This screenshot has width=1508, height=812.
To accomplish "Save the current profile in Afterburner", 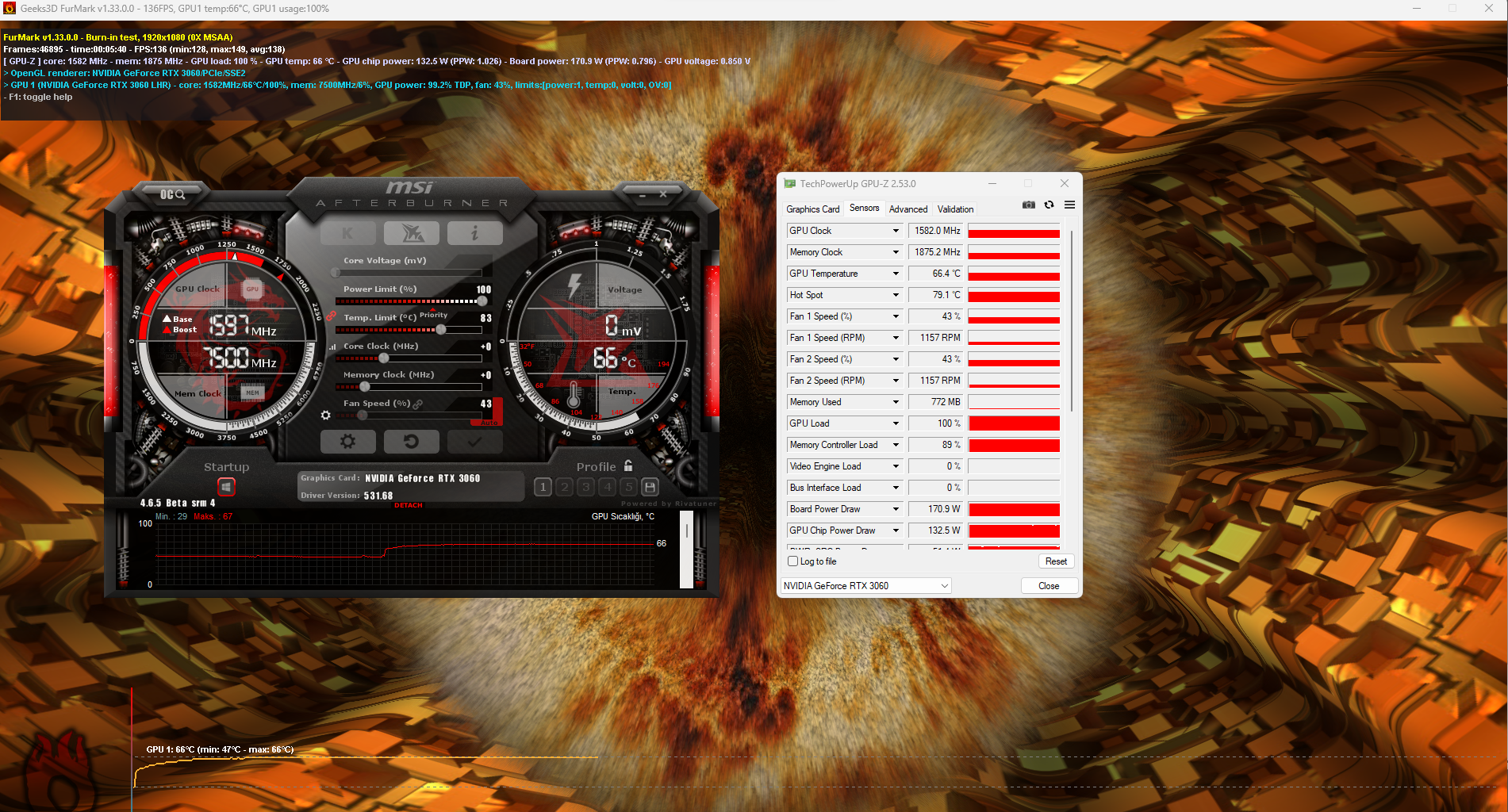I will pos(650,487).
